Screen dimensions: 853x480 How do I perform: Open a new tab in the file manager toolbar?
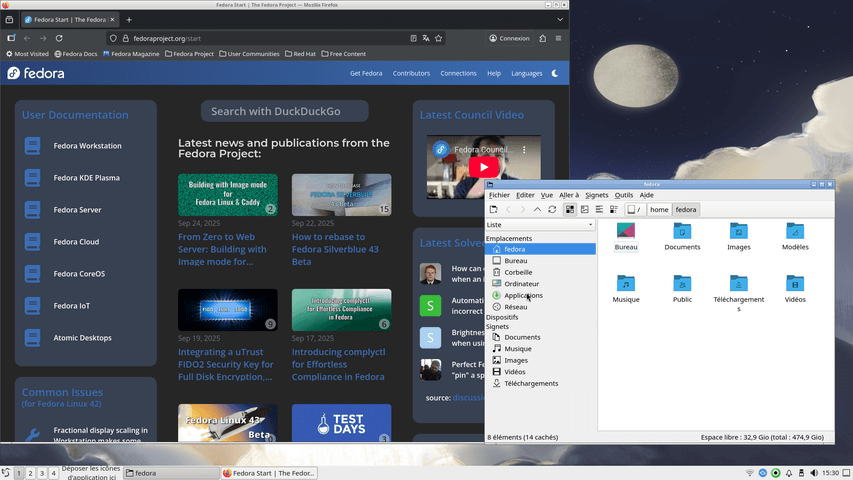[x=493, y=210]
